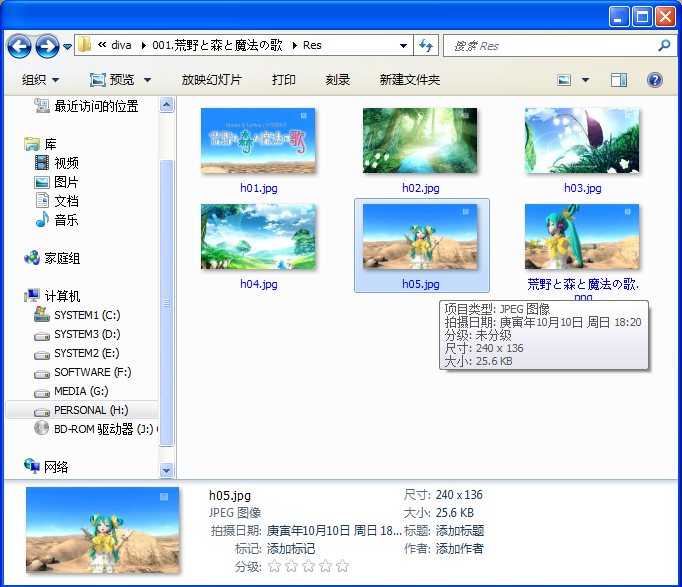Open the 视频 library

click(57, 163)
